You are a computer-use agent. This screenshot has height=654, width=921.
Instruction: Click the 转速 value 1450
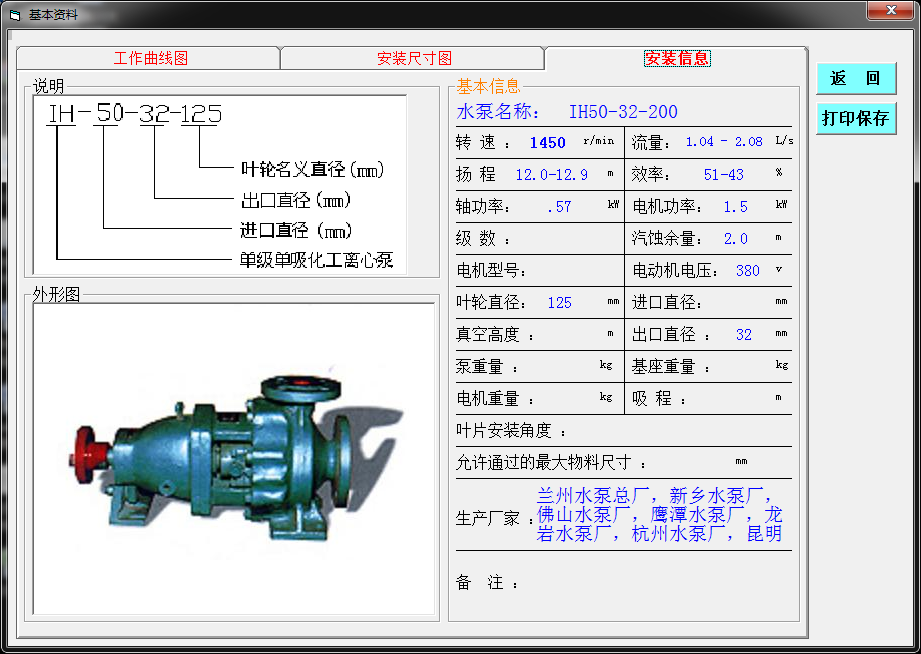coord(547,143)
